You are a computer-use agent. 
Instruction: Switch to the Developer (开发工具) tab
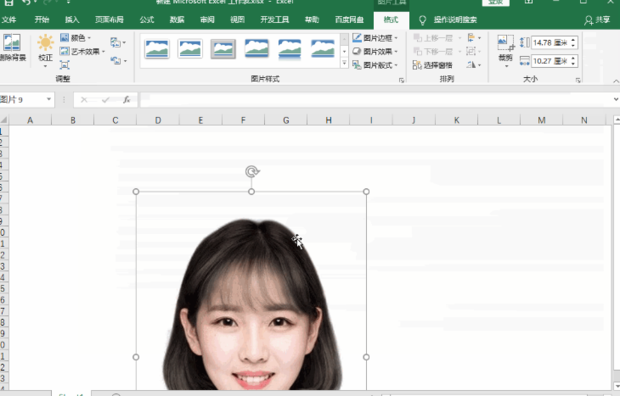275,19
